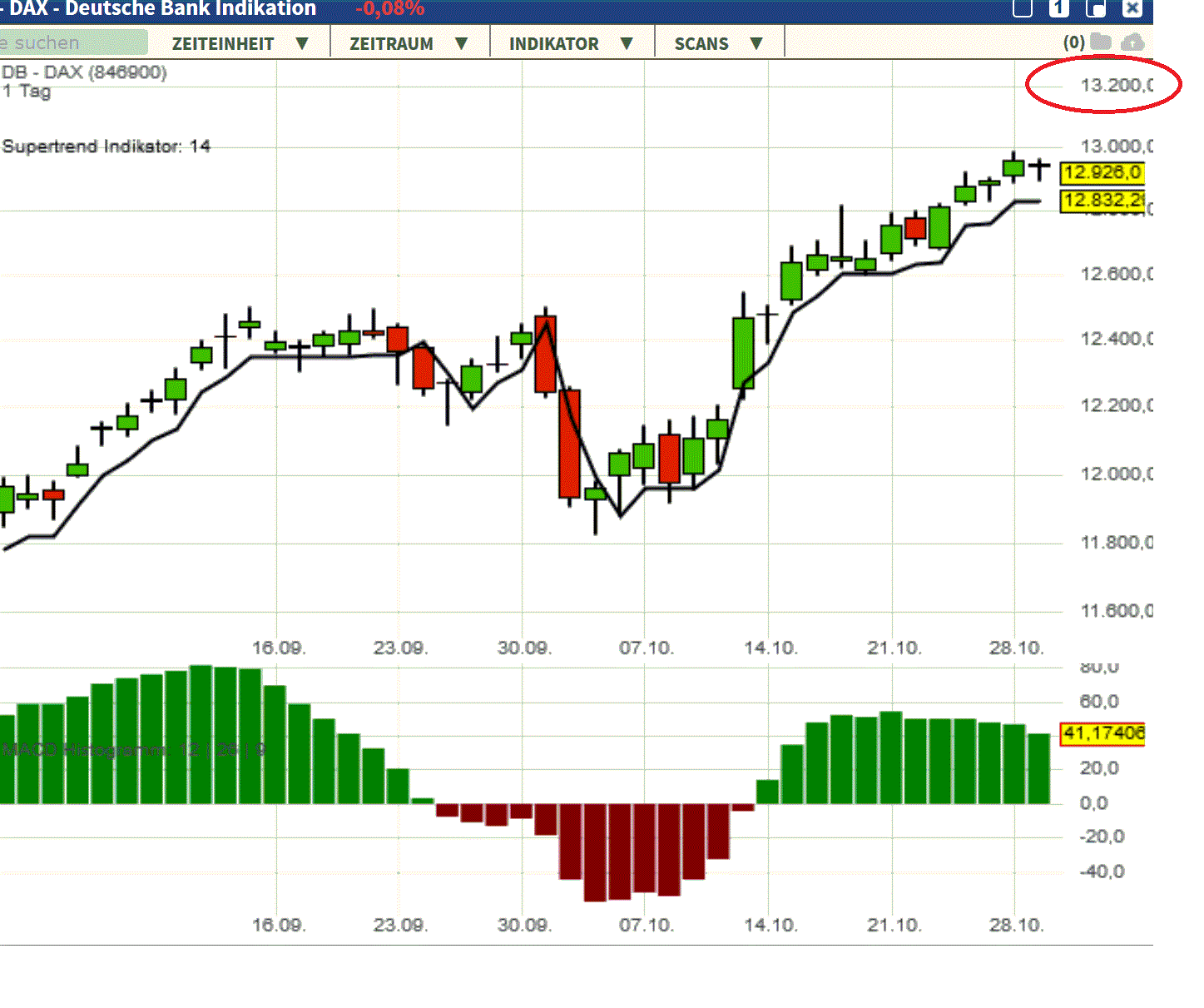The height and width of the screenshot is (1008, 1204).
Task: Click the cloud upload icon
Action: (1132, 42)
